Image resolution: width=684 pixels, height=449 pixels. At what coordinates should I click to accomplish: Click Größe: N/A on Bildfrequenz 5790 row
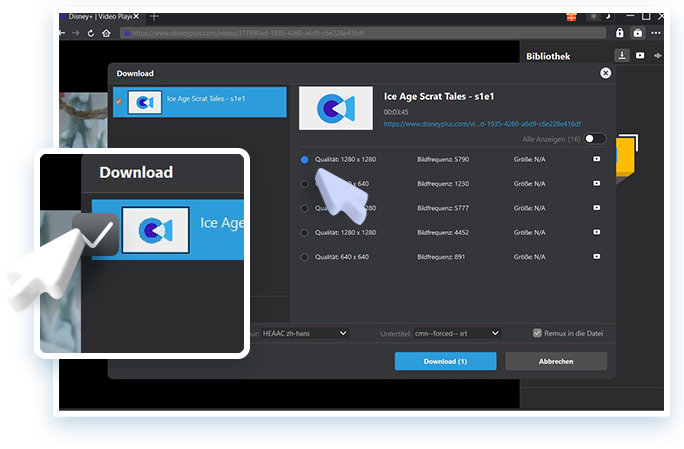click(530, 160)
